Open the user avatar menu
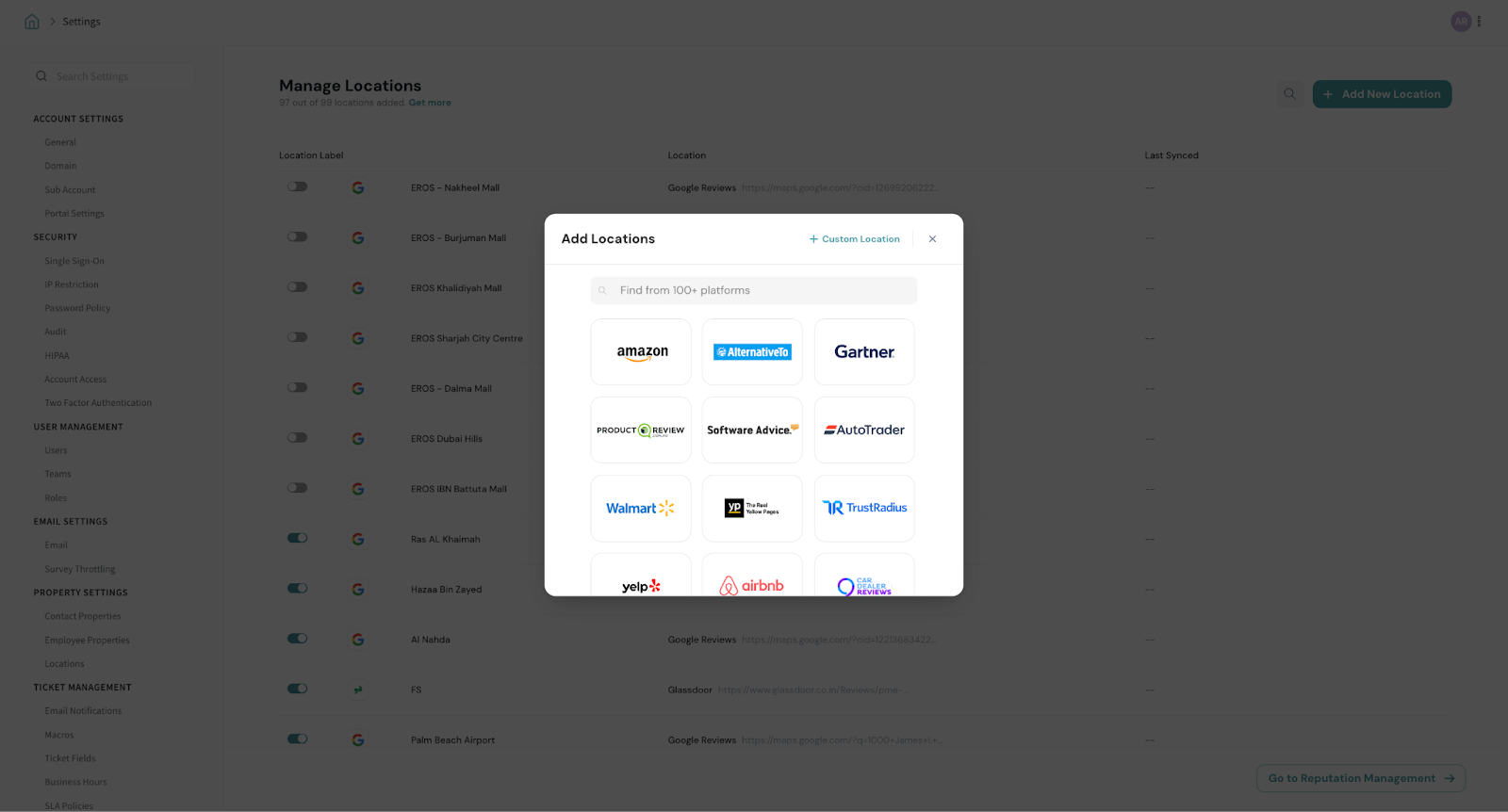 1461,21
